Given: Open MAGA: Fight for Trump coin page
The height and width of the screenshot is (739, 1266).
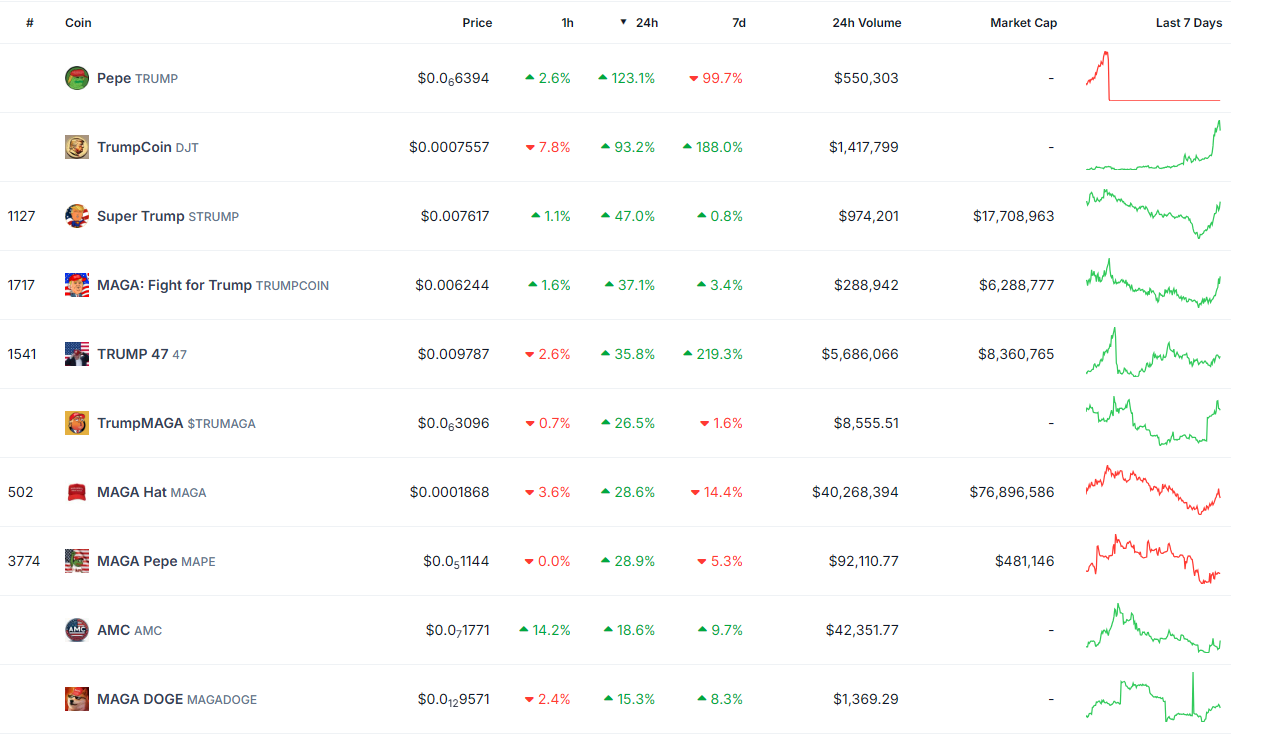Looking at the screenshot, I should coord(212,285).
